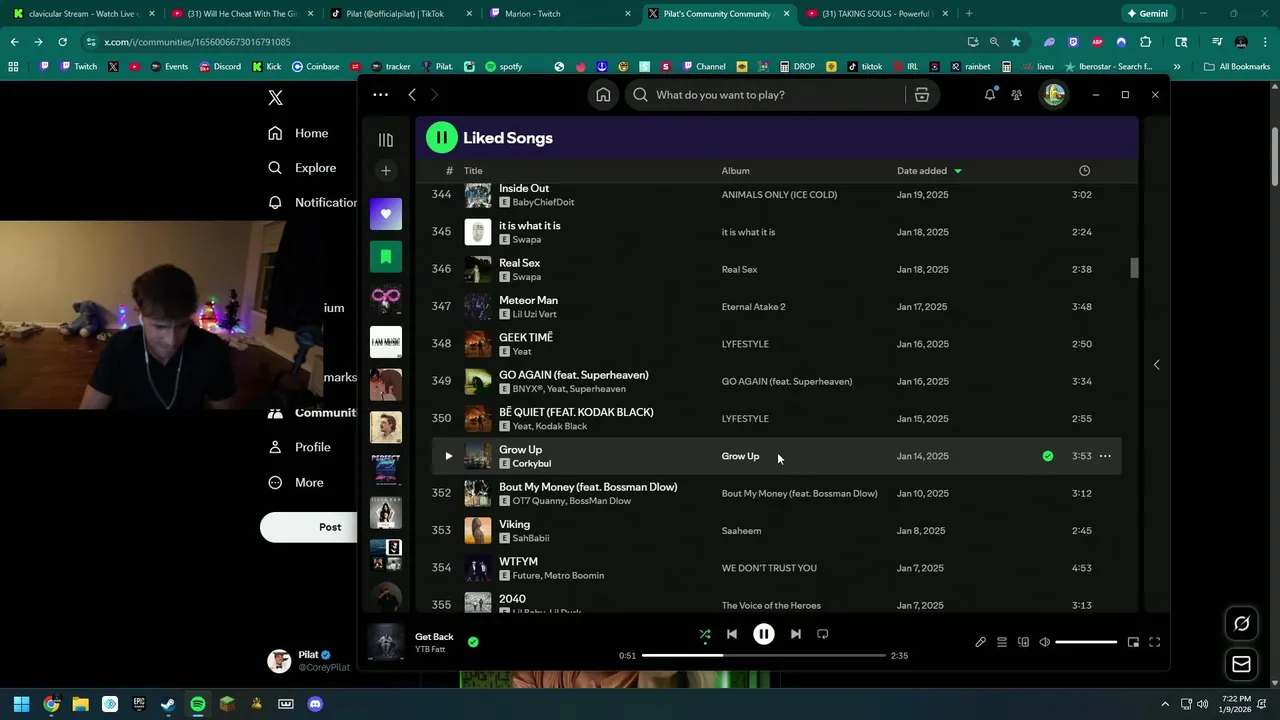Open Profile in X sidebar
This screenshot has height=720, width=1280.
click(299, 447)
